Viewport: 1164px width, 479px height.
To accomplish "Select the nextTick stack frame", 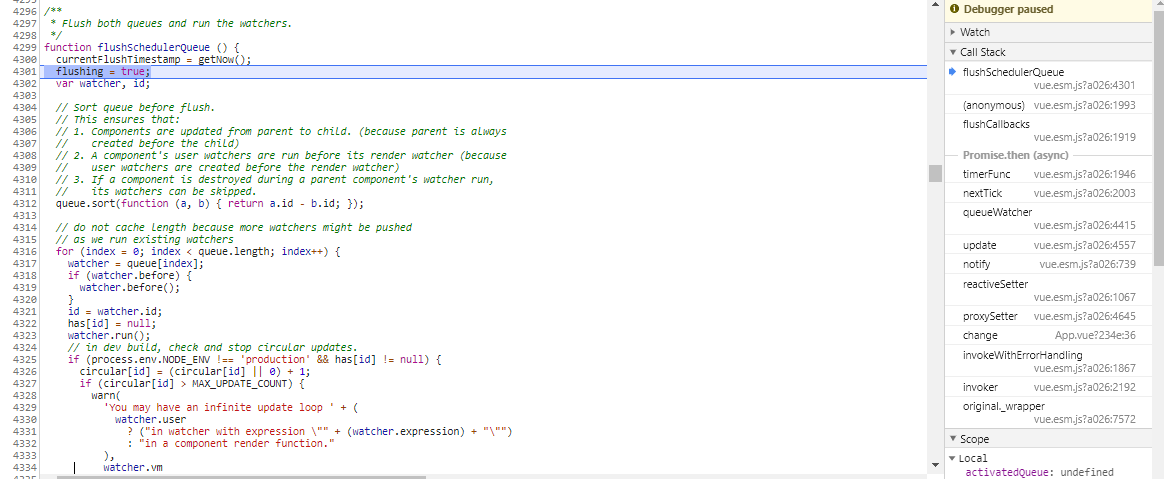I will pyautogui.click(x=1048, y=193).
